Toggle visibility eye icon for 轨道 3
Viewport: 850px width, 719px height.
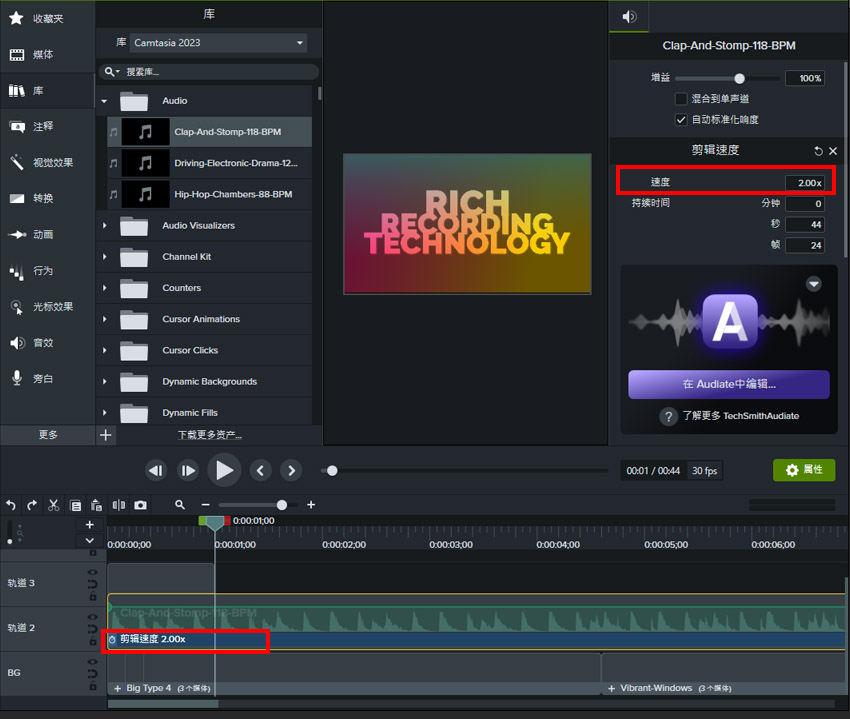coord(93,570)
